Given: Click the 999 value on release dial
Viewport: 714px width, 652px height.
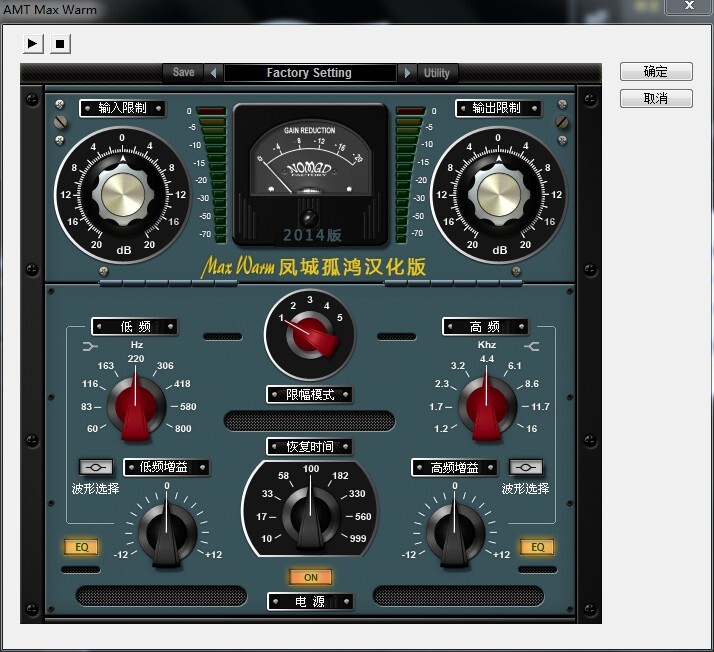Looking at the screenshot, I should point(358,539).
